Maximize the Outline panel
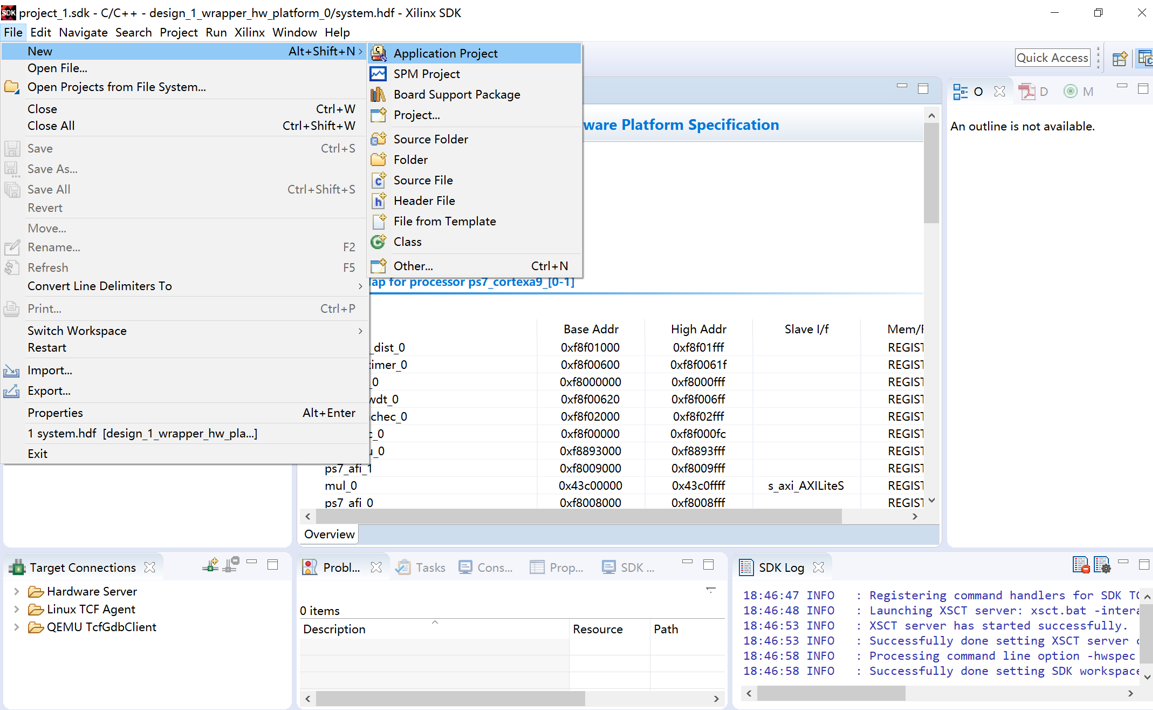The width and height of the screenshot is (1153, 710). (x=1143, y=88)
